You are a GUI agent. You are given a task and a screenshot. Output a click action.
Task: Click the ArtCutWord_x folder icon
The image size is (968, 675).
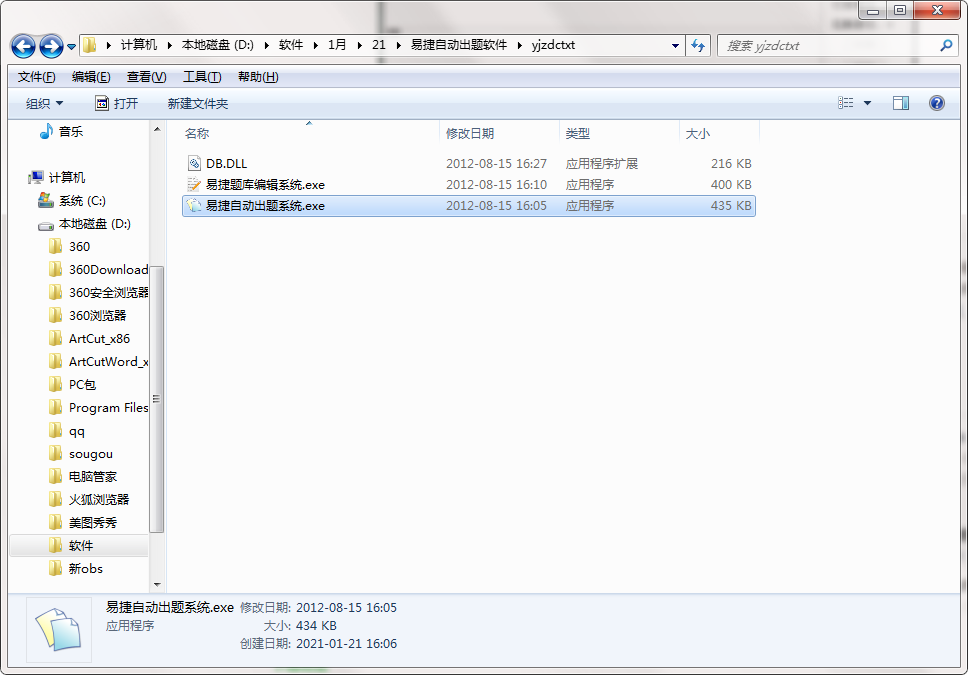pyautogui.click(x=56, y=361)
